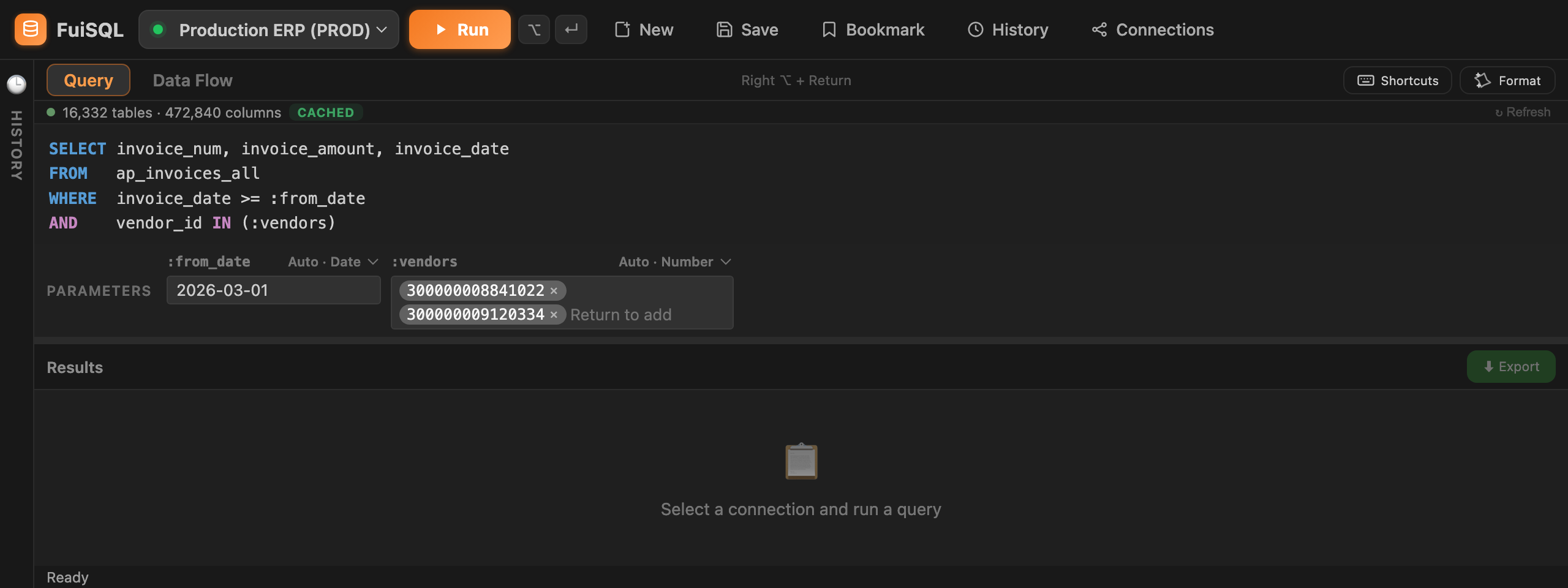Open History from the top toolbar

pos(1008,29)
